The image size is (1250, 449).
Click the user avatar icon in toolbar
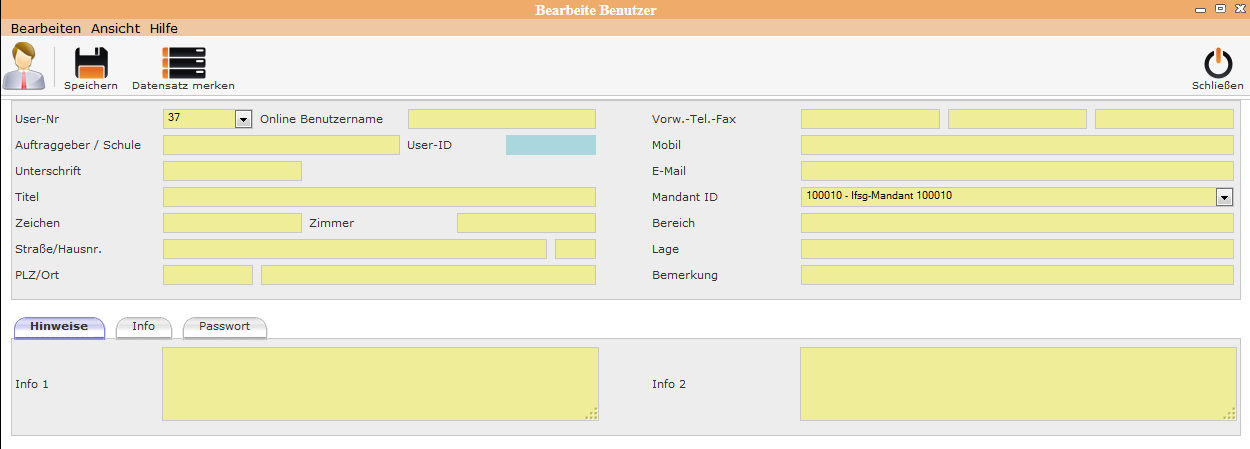(x=25, y=67)
